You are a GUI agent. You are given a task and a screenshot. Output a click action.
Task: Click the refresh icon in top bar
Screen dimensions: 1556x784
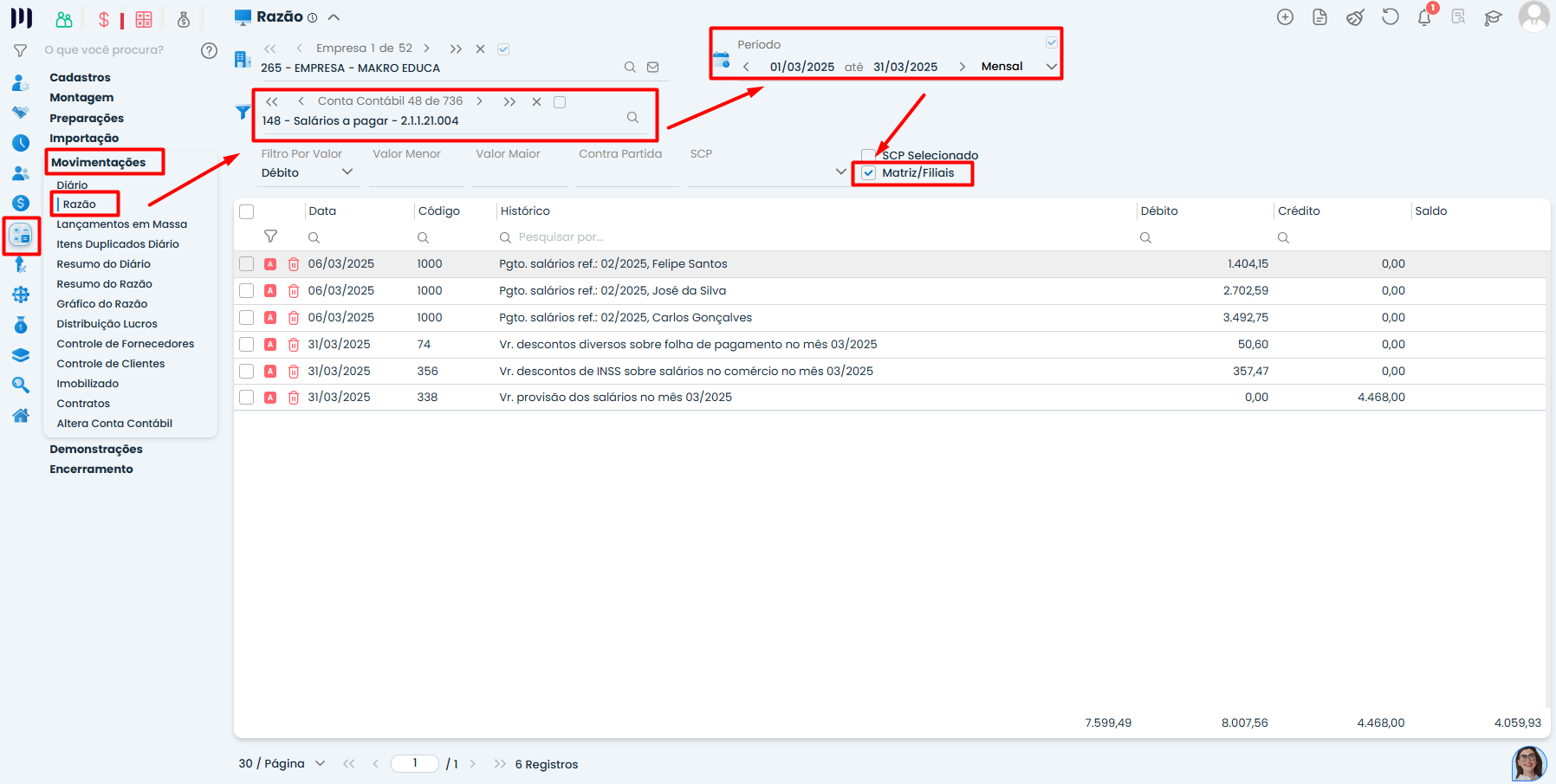point(1390,17)
